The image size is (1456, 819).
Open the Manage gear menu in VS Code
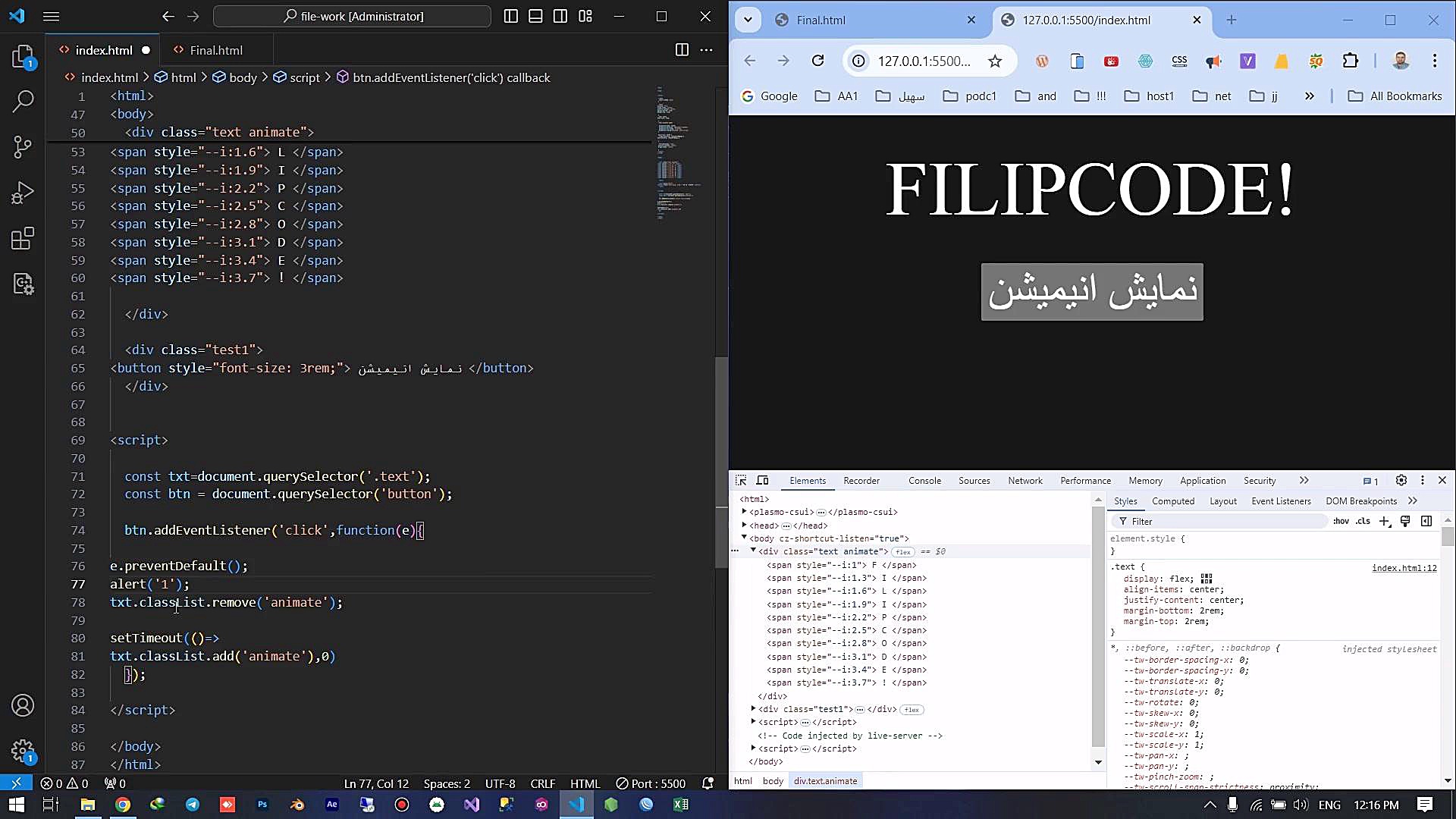point(23,752)
